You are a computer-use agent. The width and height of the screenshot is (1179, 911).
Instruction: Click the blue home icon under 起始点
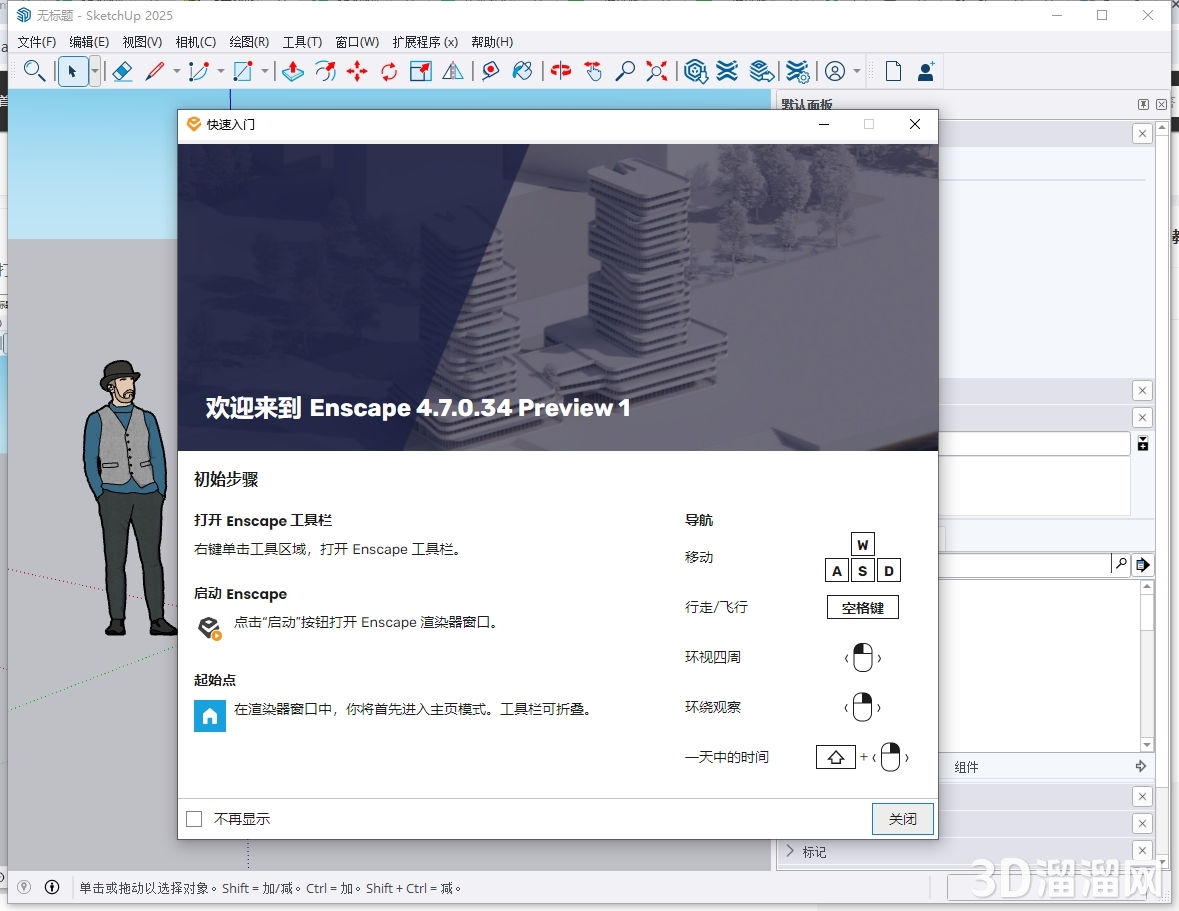point(210,716)
